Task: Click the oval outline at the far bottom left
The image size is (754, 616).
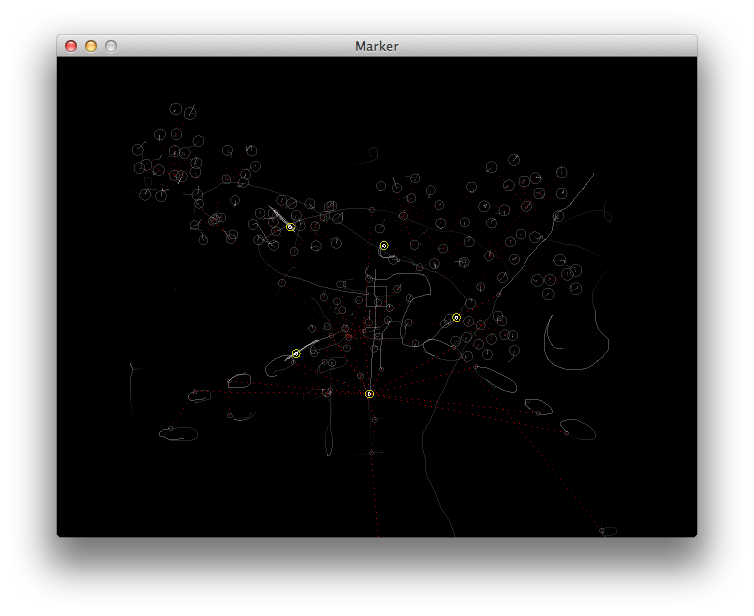Action: tap(178, 434)
